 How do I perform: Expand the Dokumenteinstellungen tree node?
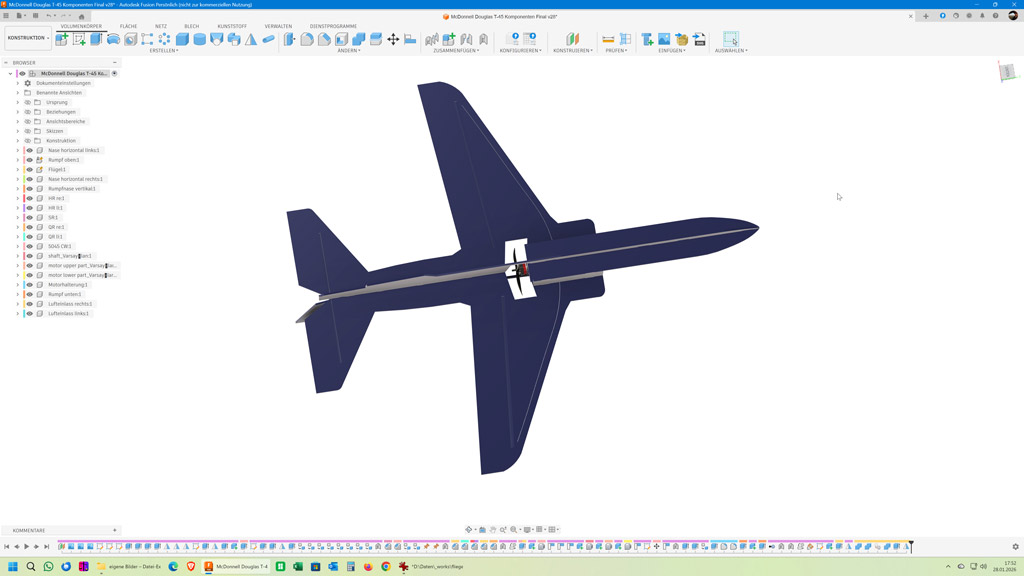18,83
